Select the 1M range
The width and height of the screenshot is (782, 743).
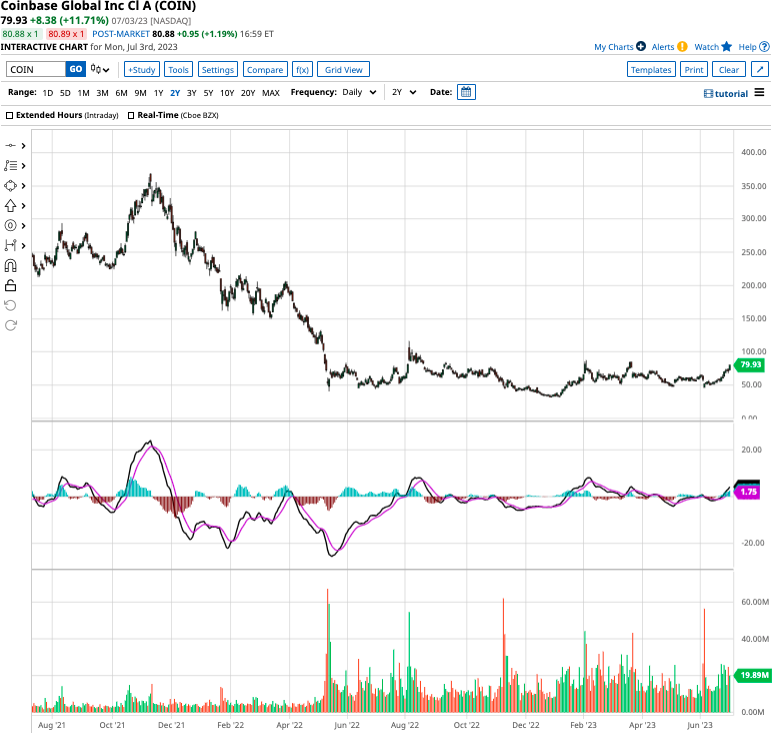tap(83, 93)
